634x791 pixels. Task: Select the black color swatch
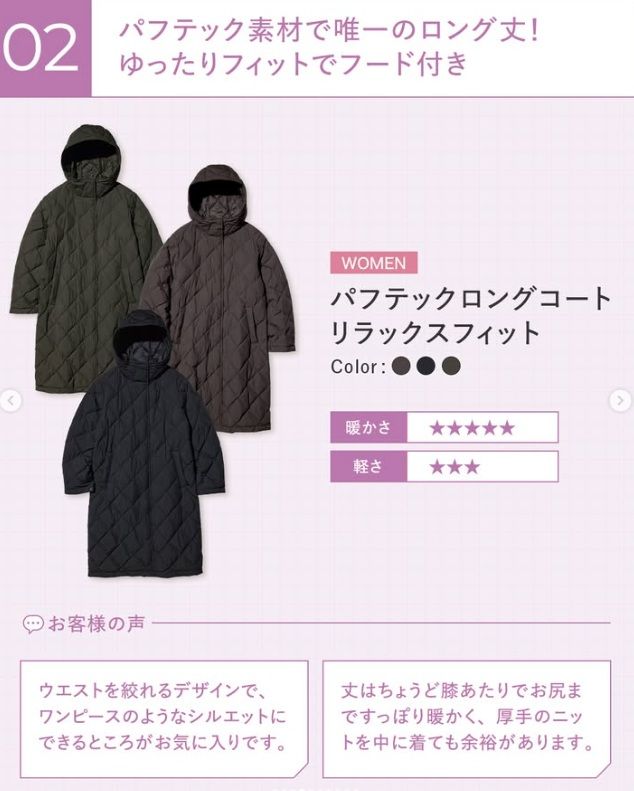click(426, 366)
